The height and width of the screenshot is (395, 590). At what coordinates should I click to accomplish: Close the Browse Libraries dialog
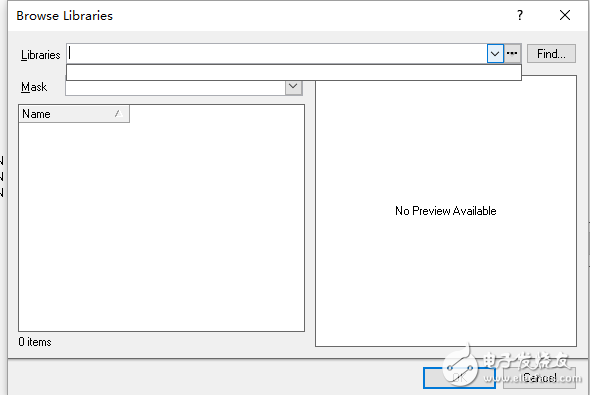565,15
